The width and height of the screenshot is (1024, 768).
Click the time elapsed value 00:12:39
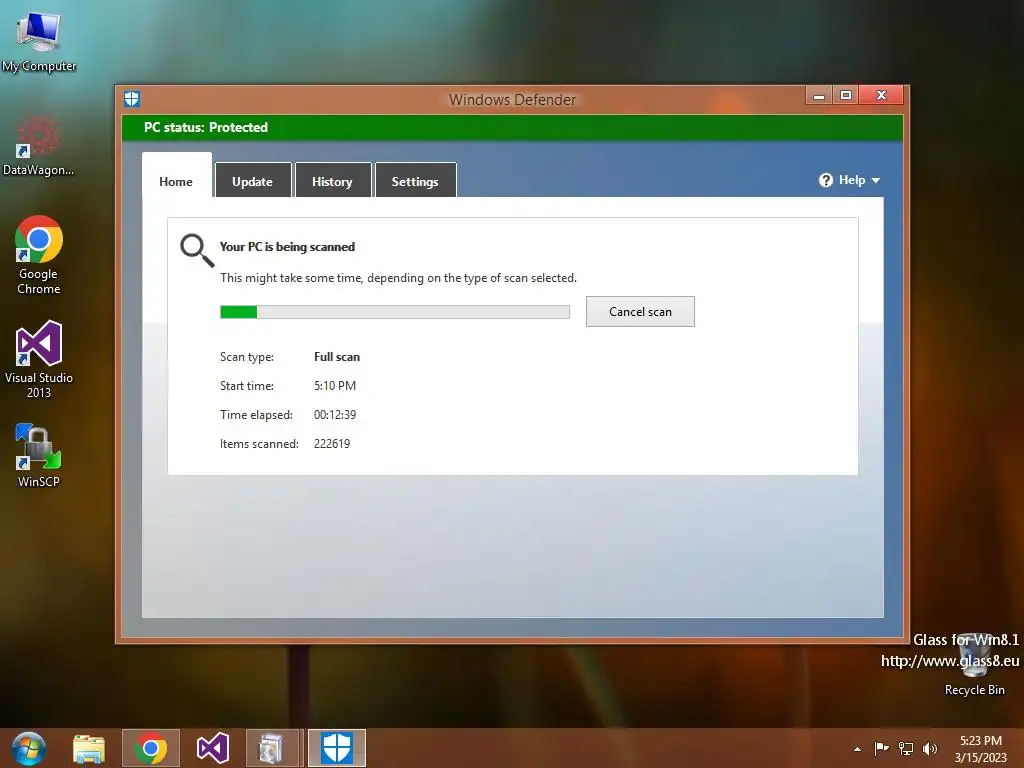pyautogui.click(x=335, y=415)
